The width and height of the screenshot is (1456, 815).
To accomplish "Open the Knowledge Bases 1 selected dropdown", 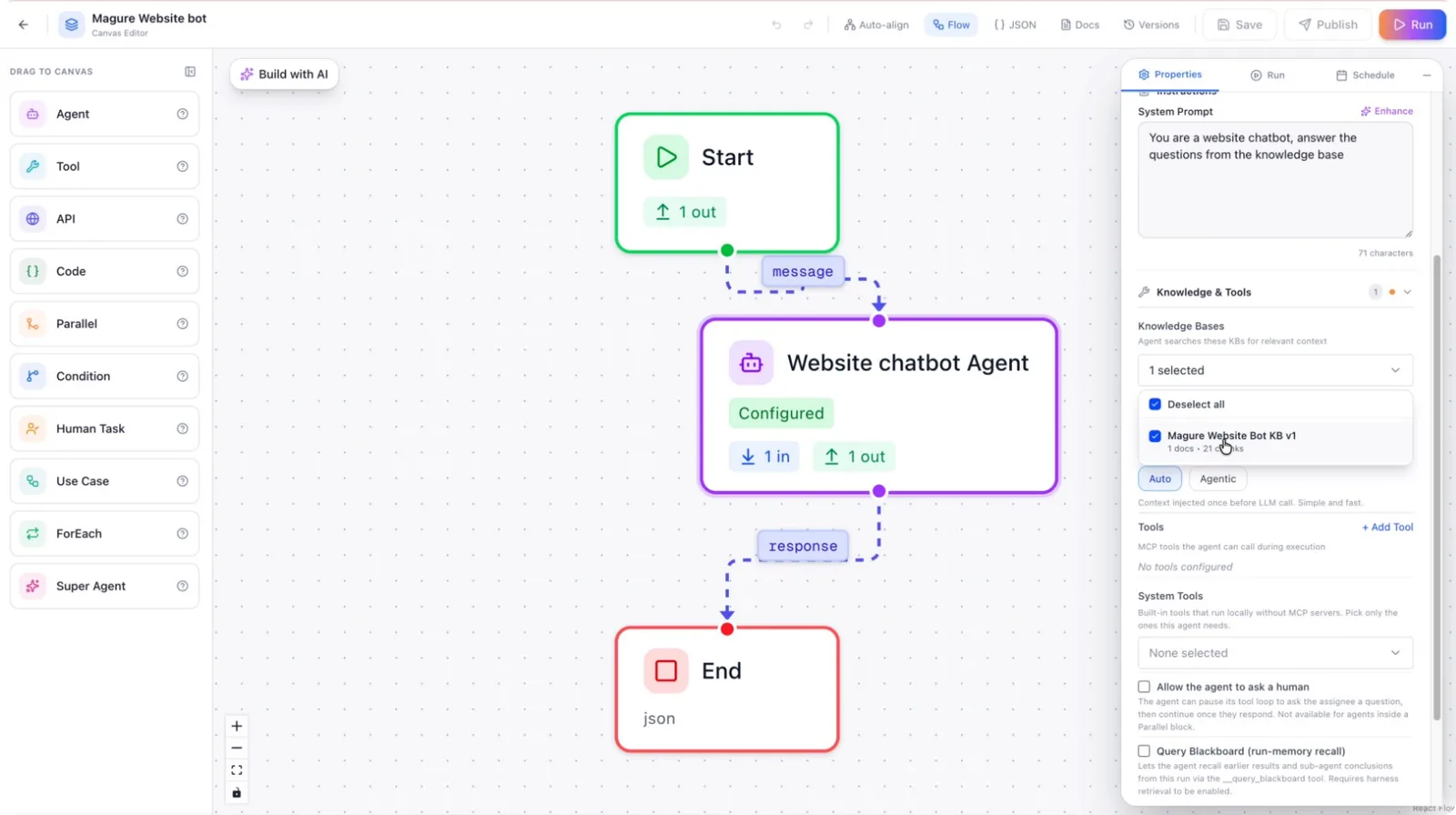I will click(x=1275, y=370).
